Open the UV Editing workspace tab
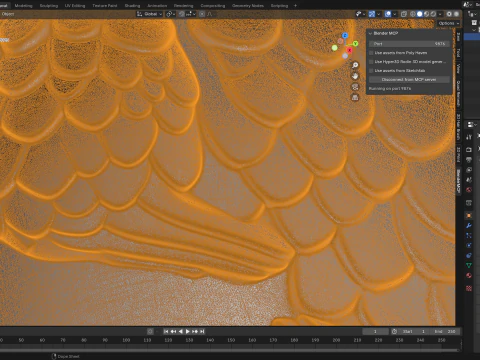Viewport: 480px width, 360px height. (75, 6)
